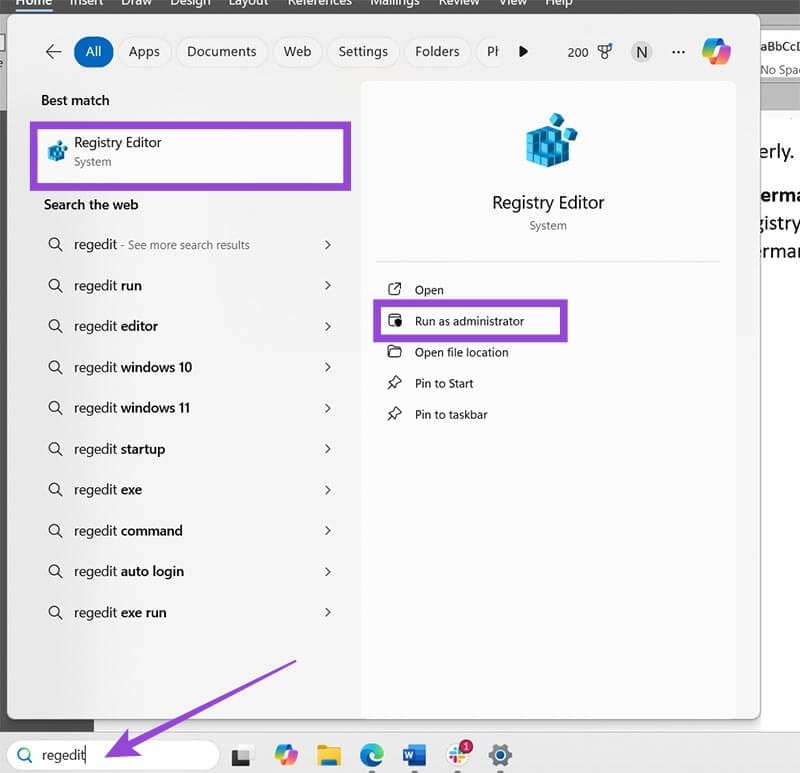800x773 pixels.
Task: Expand chevron beside 'regedit startup'
Action: click(328, 449)
